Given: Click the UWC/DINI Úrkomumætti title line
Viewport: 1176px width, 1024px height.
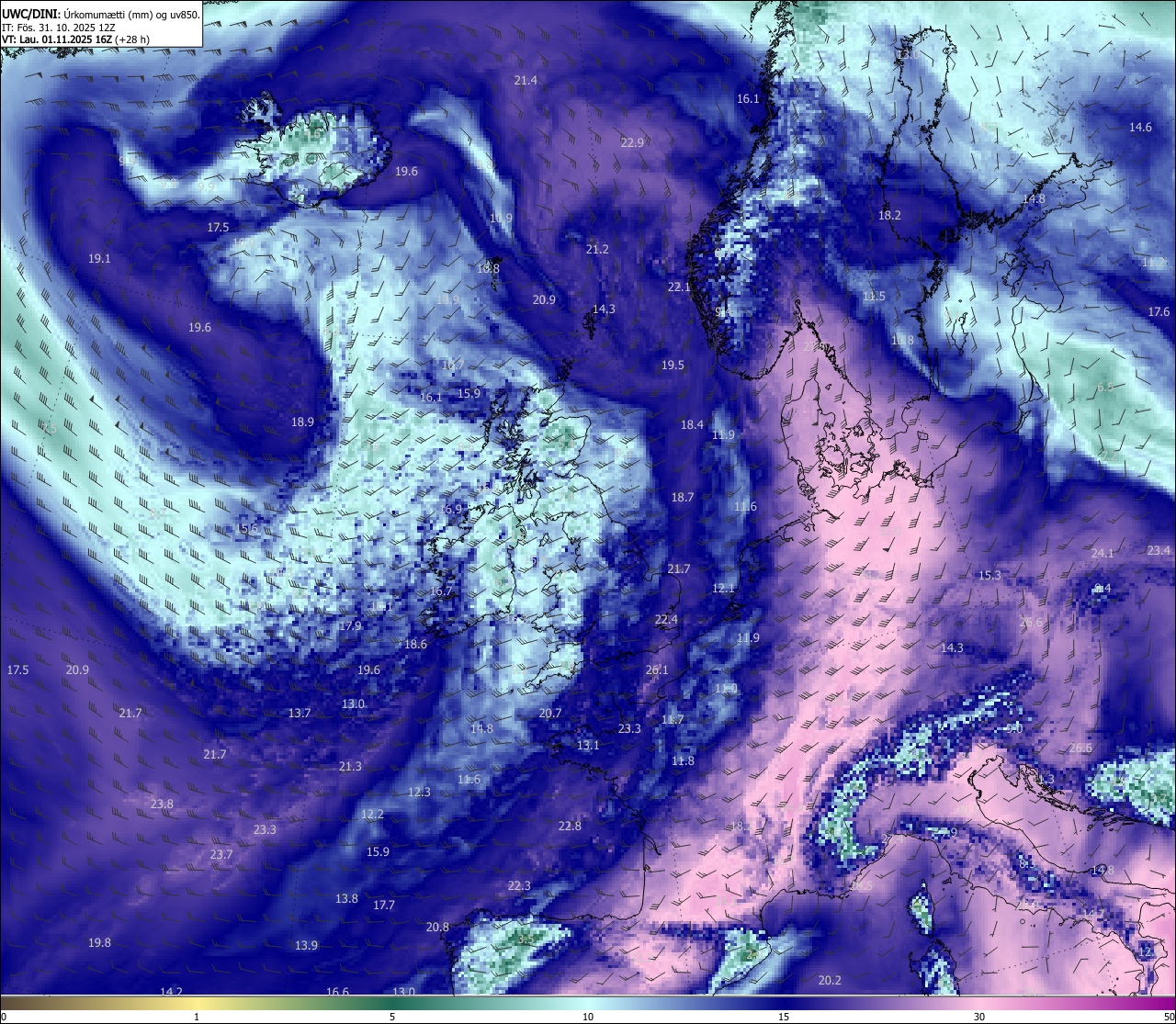Looking at the screenshot, I should [100, 15].
